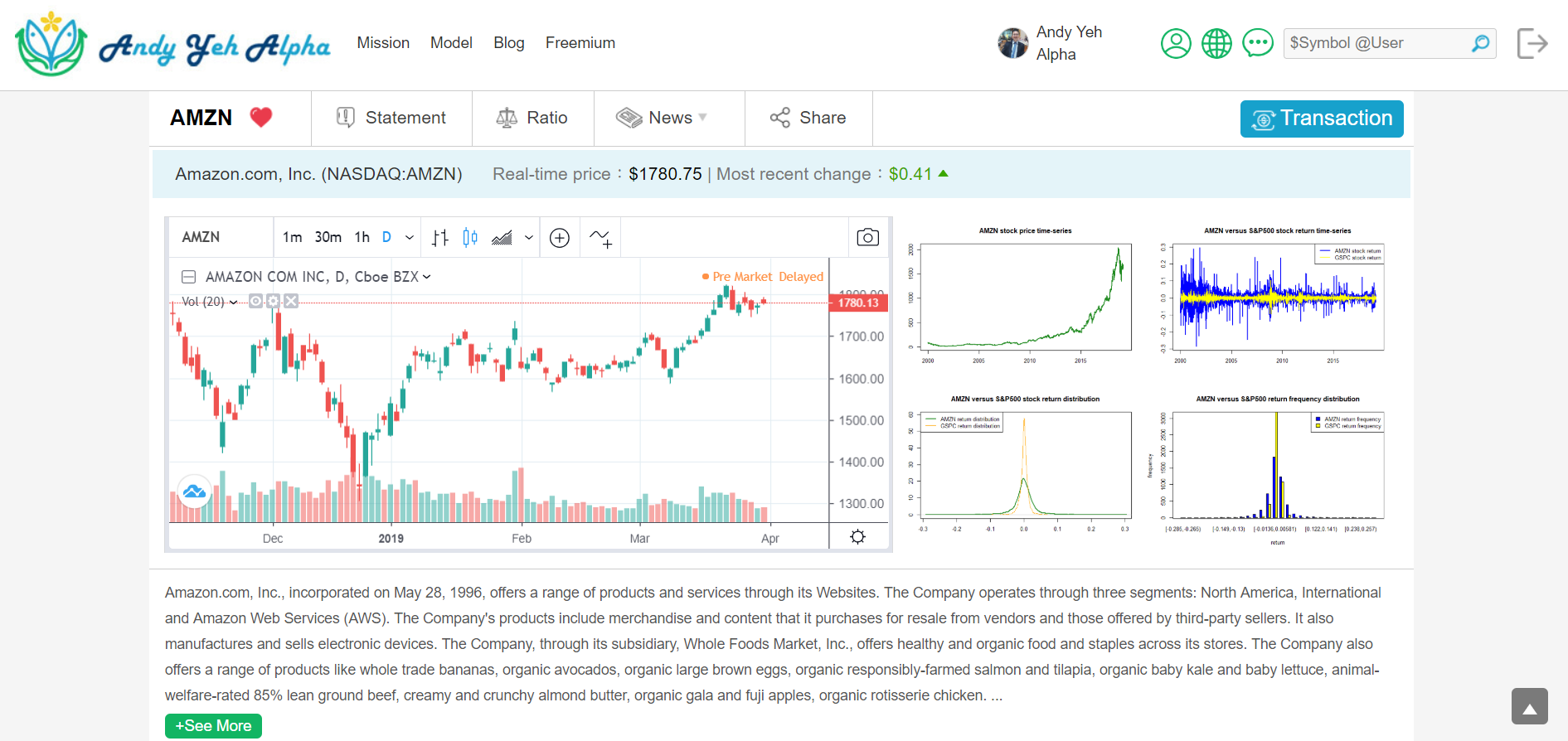
Task: Click the 1700.00 price axis label
Action: (x=862, y=337)
